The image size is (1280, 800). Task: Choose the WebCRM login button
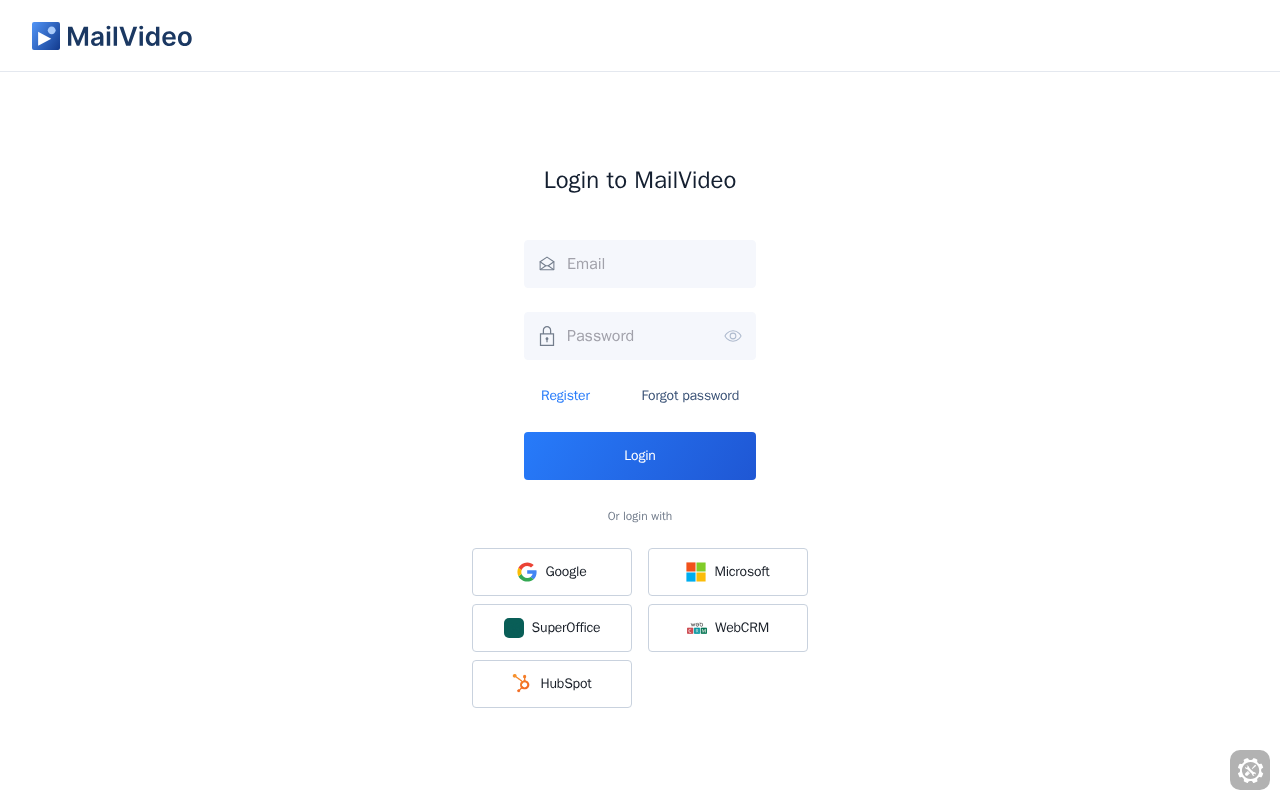pyautogui.click(x=728, y=628)
